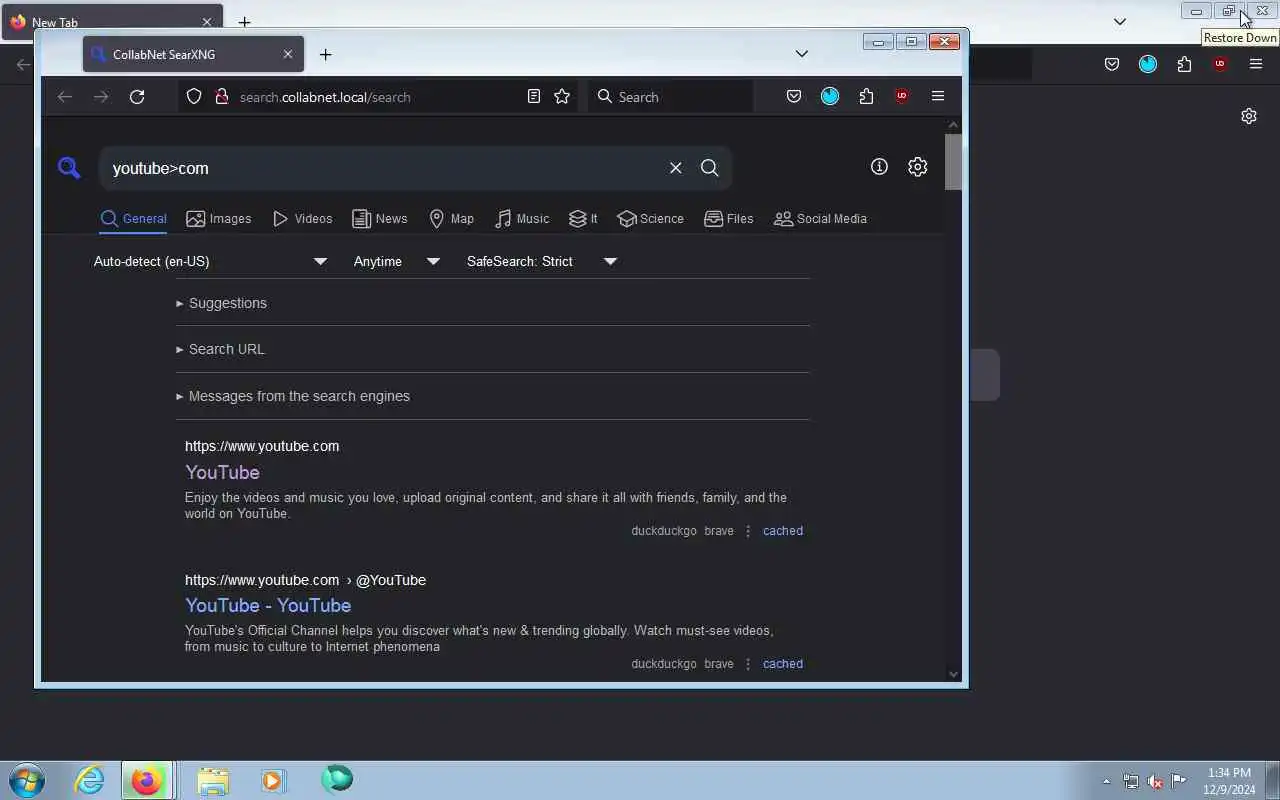Image resolution: width=1280 pixels, height=800 pixels.
Task: Click the insecure connection padlock icon
Action: [222, 97]
